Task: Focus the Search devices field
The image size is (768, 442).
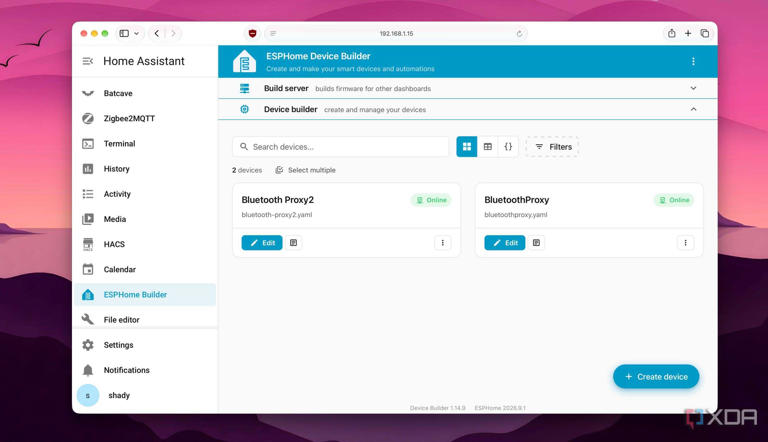Action: 340,147
